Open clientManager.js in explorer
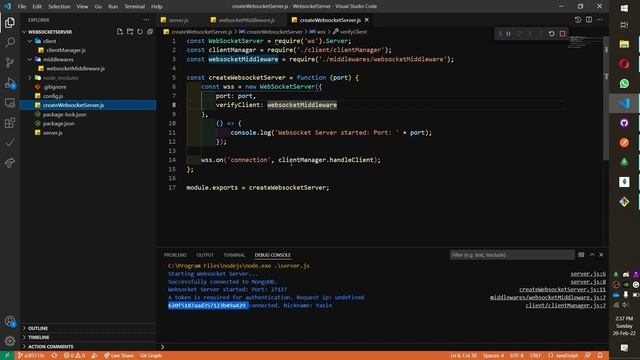640x360 pixels. click(66, 50)
